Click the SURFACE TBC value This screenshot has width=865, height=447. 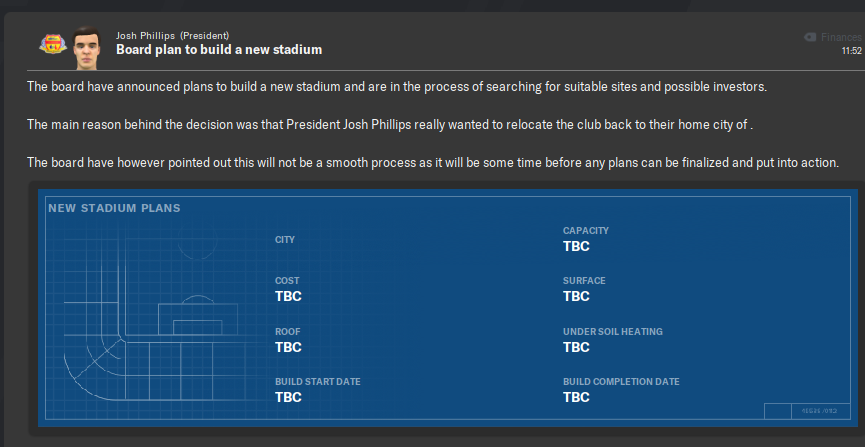tap(576, 296)
